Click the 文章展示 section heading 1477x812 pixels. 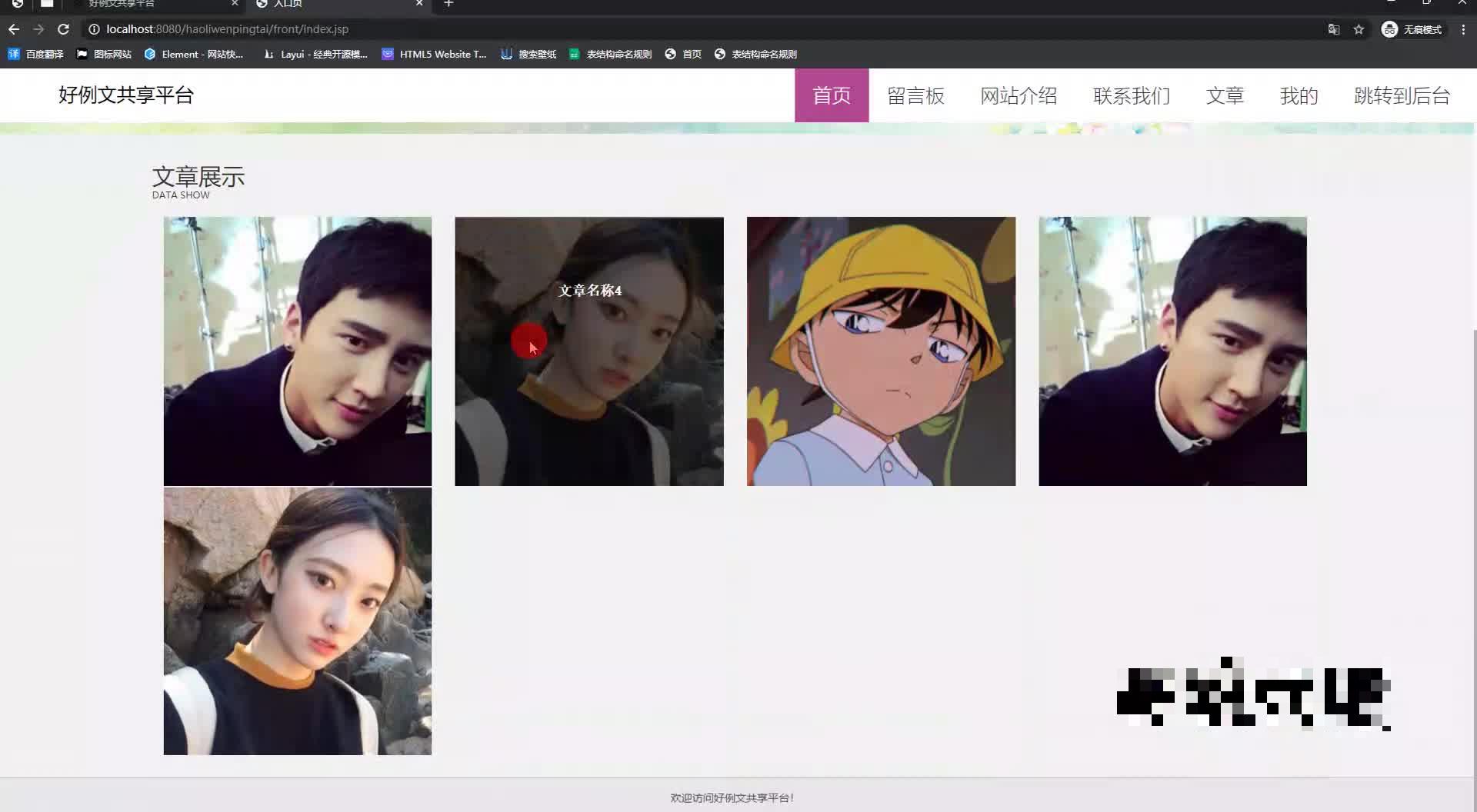(198, 177)
